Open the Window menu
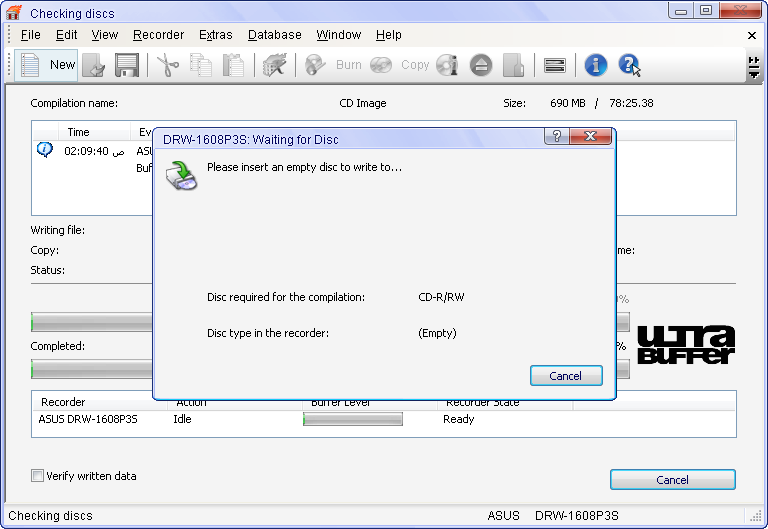 pos(338,35)
